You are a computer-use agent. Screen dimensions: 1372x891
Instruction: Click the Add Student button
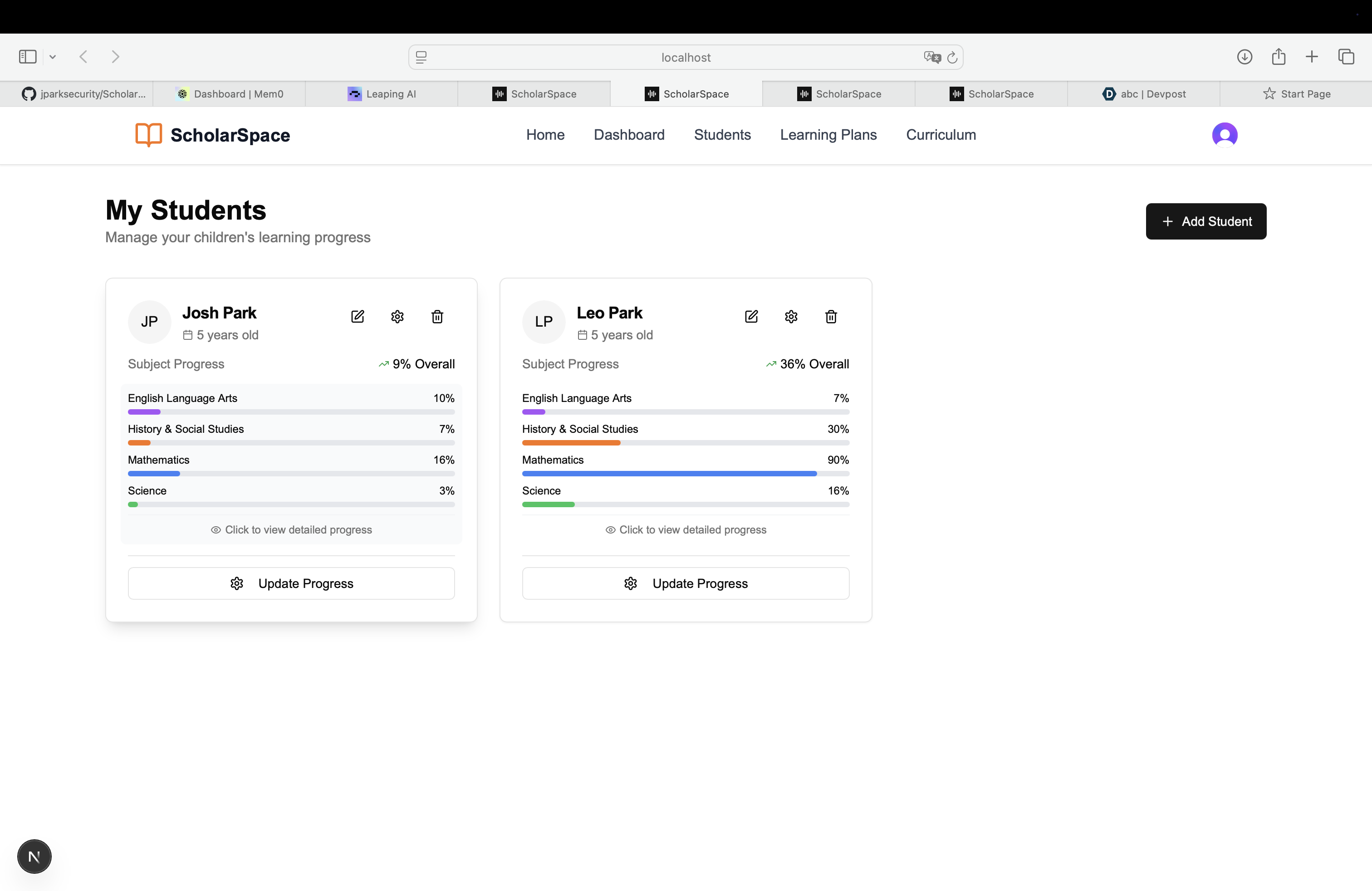click(x=1206, y=221)
